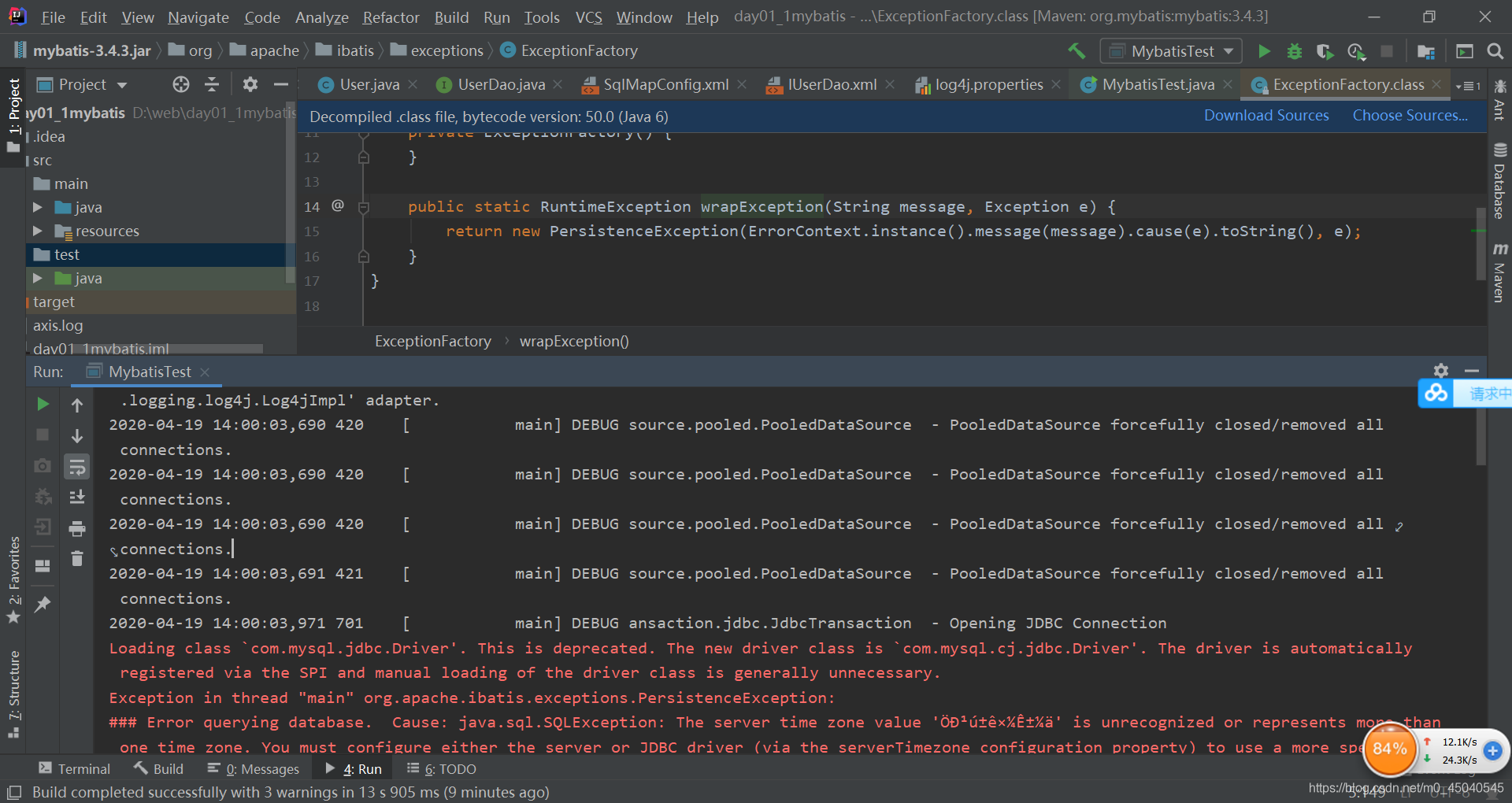Screen dimensions: 1512x803
Task: Run with coverage icon in toolbar
Action: click(x=1325, y=51)
